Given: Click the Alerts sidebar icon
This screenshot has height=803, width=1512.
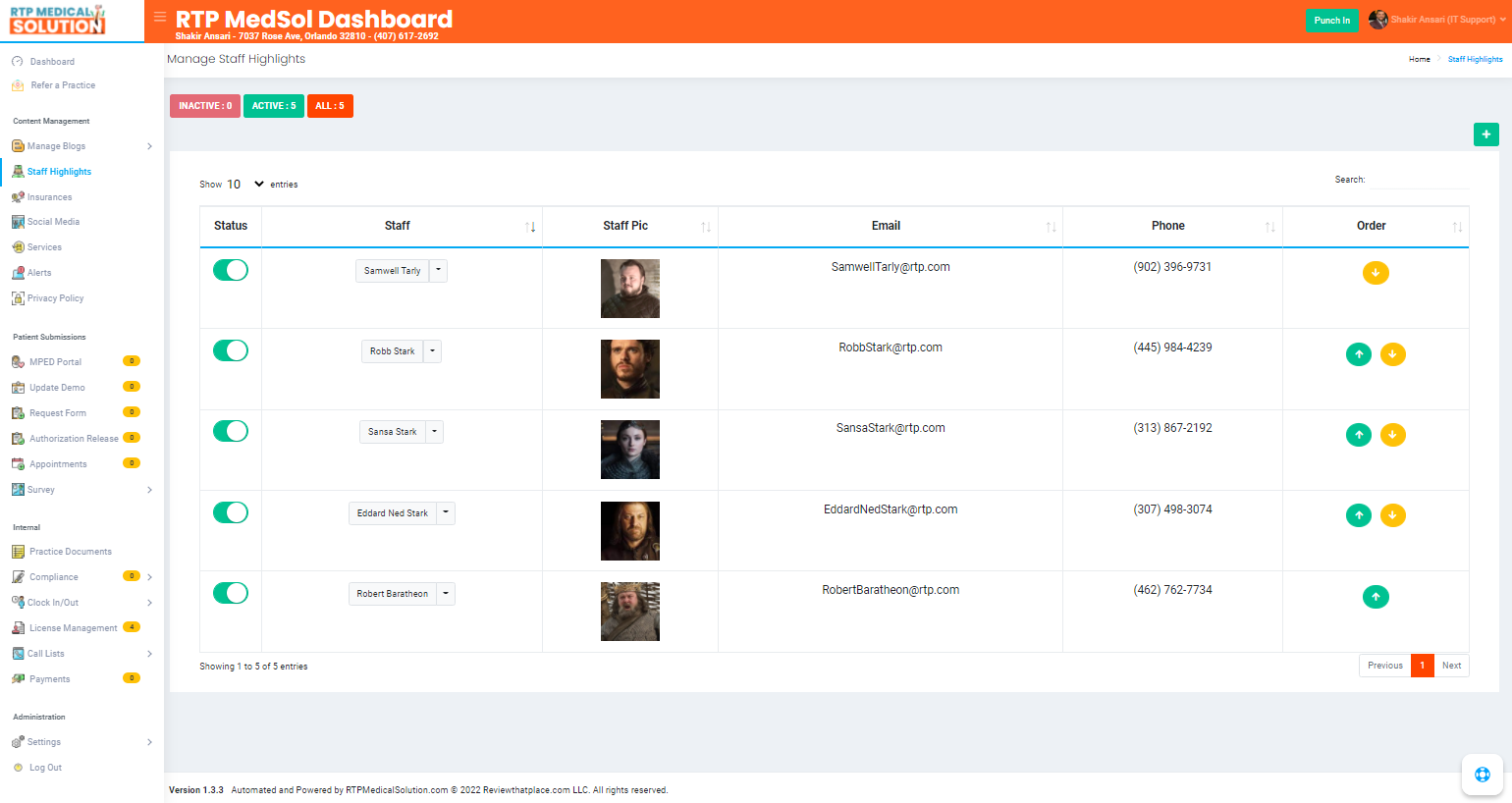Looking at the screenshot, I should click(x=18, y=273).
